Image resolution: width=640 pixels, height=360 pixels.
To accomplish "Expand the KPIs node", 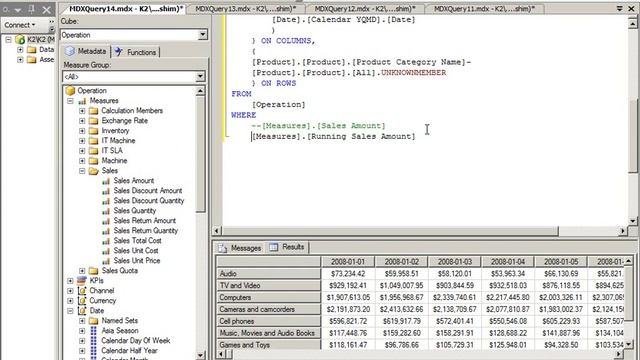I will [70, 281].
